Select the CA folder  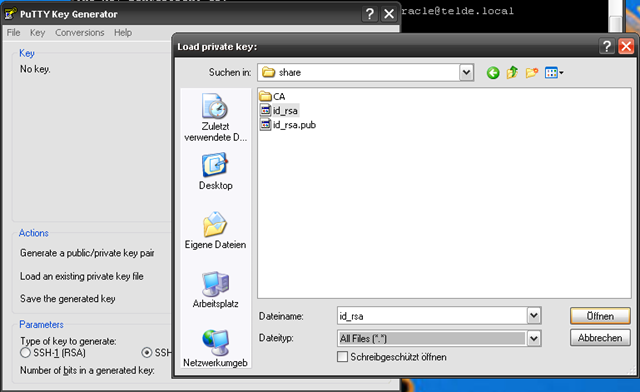click(x=272, y=96)
